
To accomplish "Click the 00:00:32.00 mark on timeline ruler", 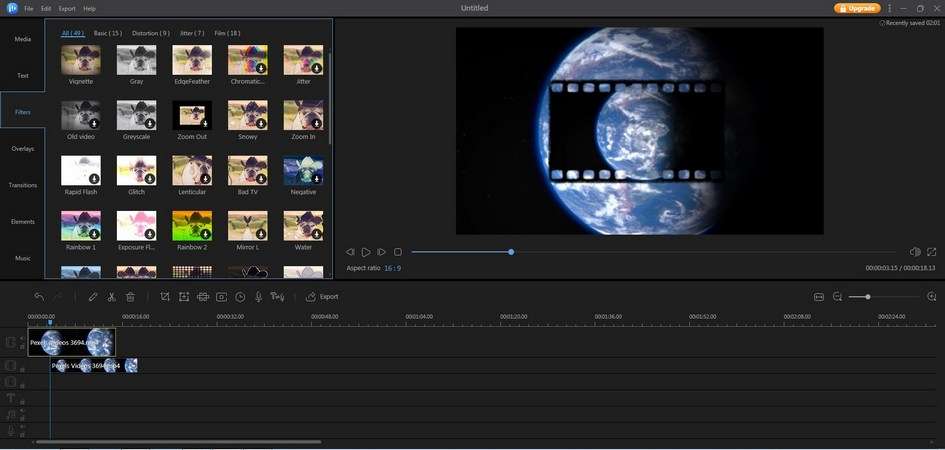I will click(x=230, y=316).
